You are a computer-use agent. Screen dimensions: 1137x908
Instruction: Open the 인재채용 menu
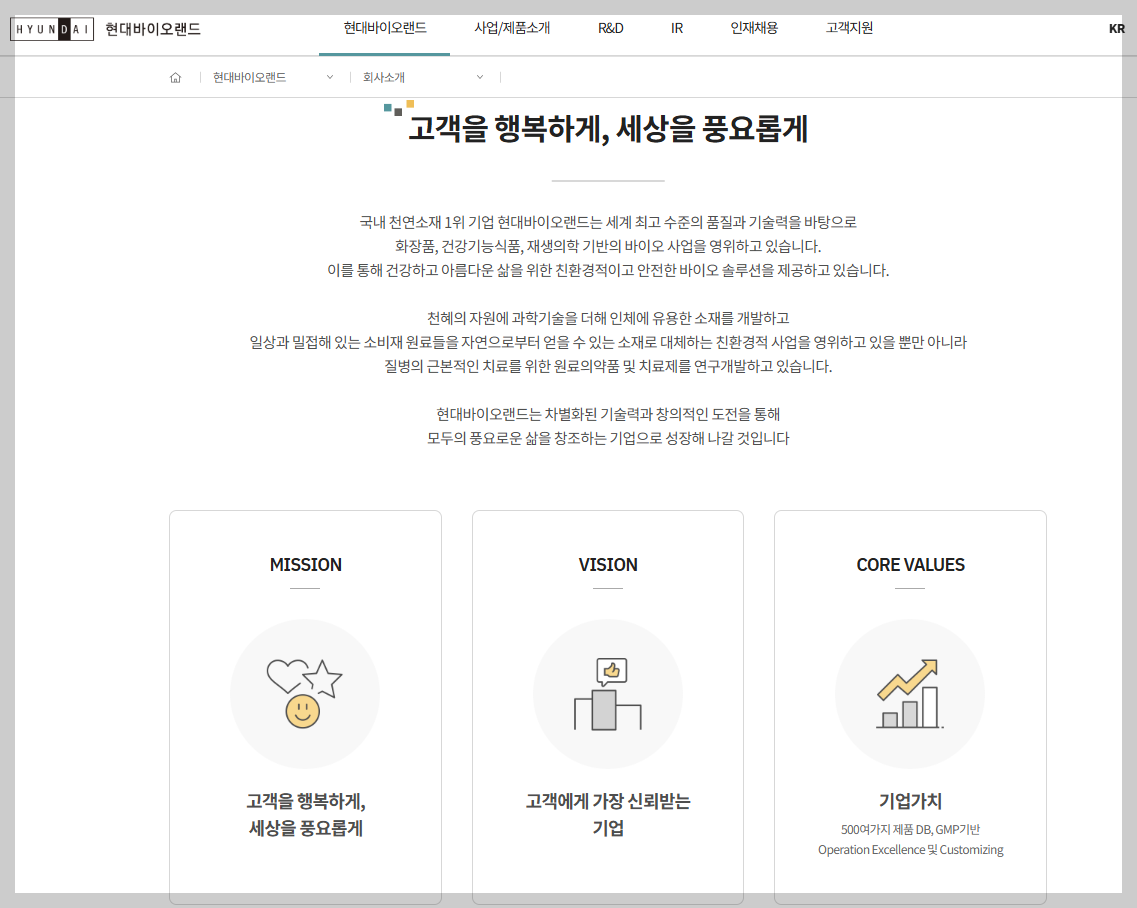[x=754, y=28]
